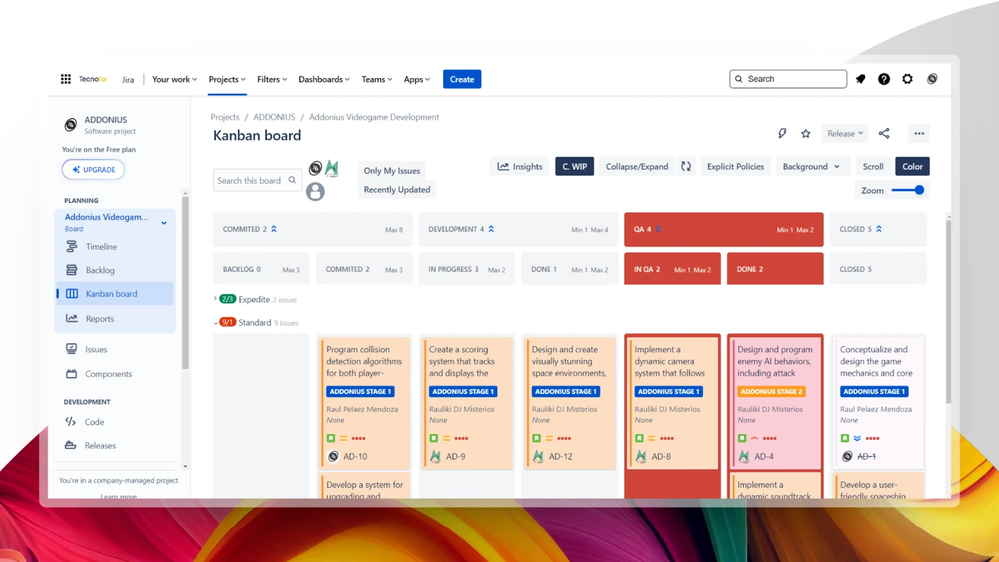Screen dimensions: 999x562
Task: Click the ADDONIUS STAGE 1 label on AD-8
Action: pyautogui.click(x=668, y=391)
